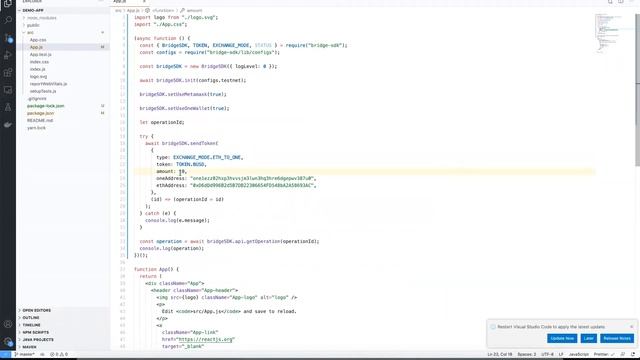This screenshot has width=640, height=360.
Task: Click Later button in notification
Action: (589, 338)
